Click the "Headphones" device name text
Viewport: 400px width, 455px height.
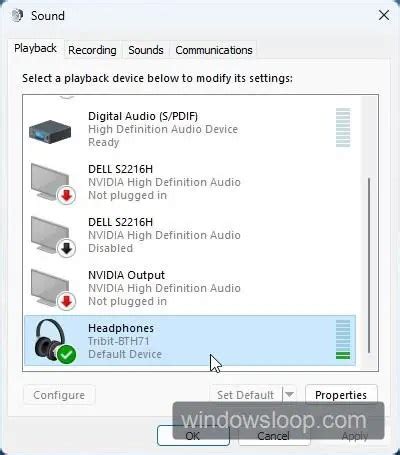(x=121, y=328)
